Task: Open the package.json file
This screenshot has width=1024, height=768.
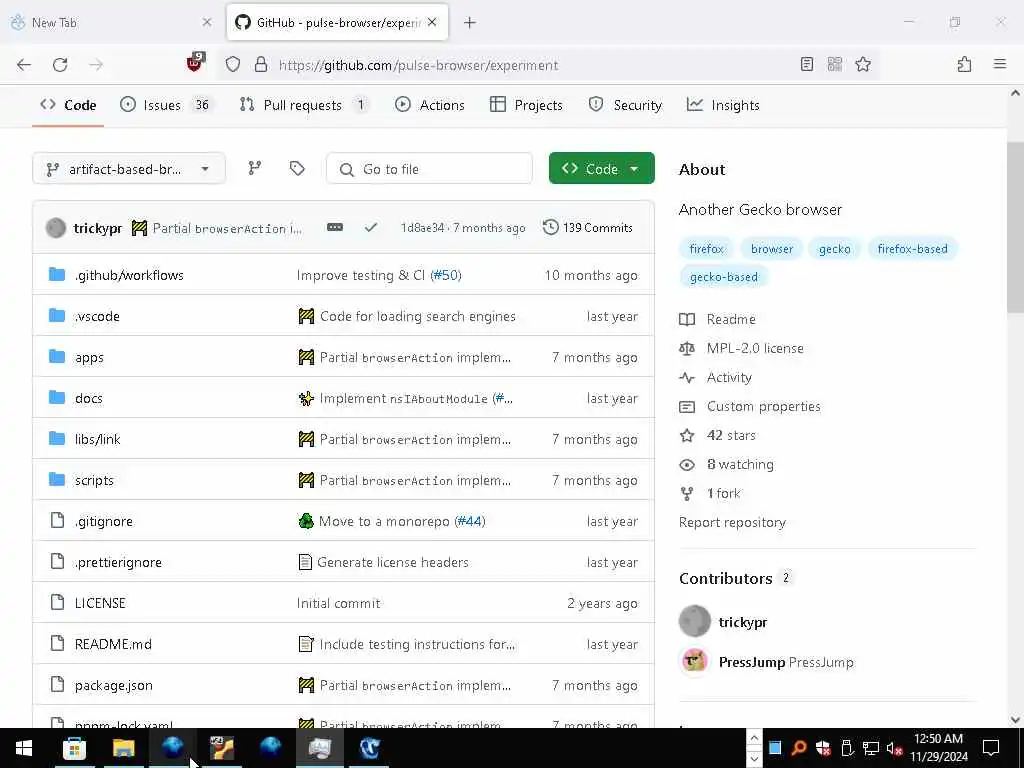Action: pos(114,686)
